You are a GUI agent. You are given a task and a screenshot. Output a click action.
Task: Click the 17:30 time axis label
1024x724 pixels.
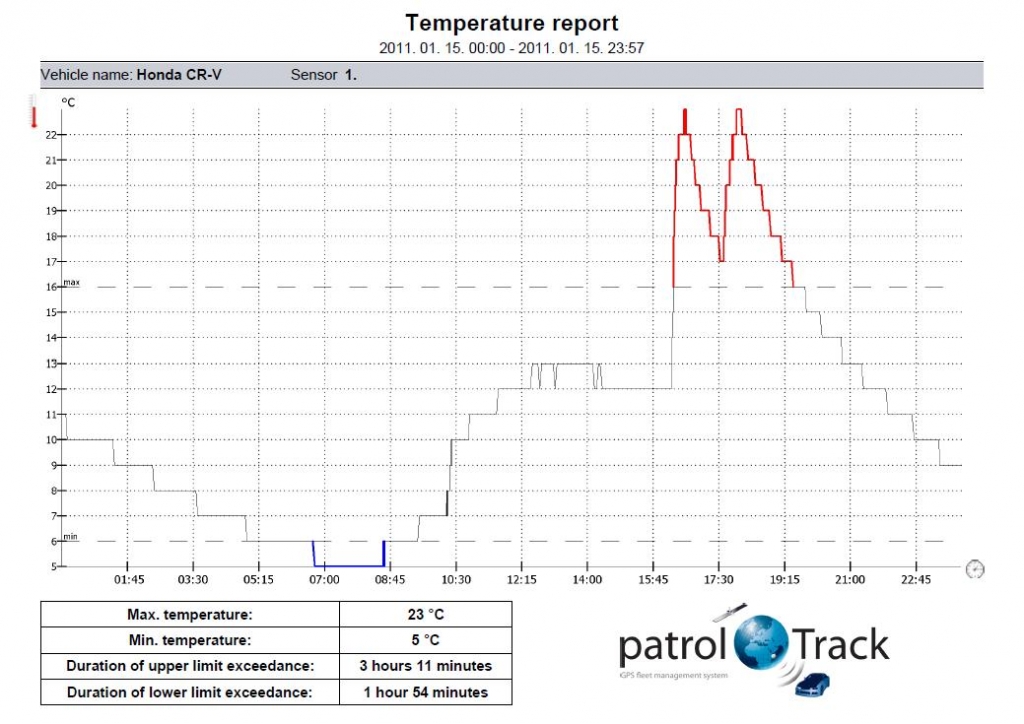718,580
